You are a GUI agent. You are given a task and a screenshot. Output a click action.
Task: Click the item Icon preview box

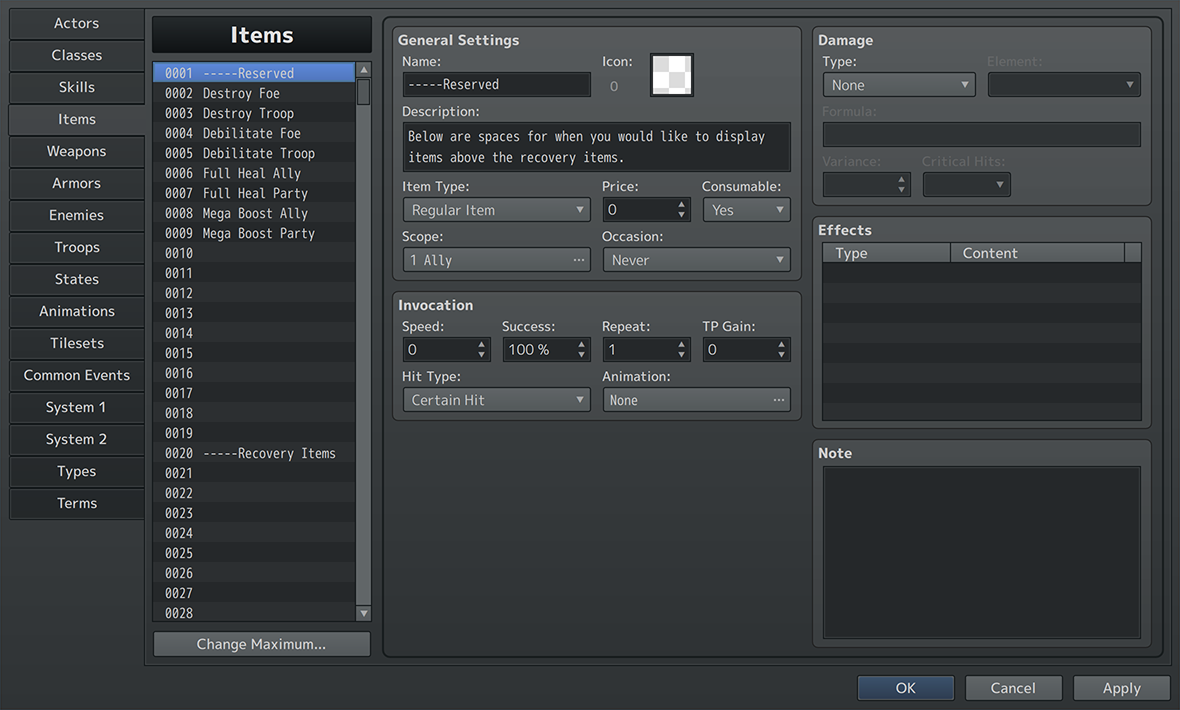coord(671,75)
